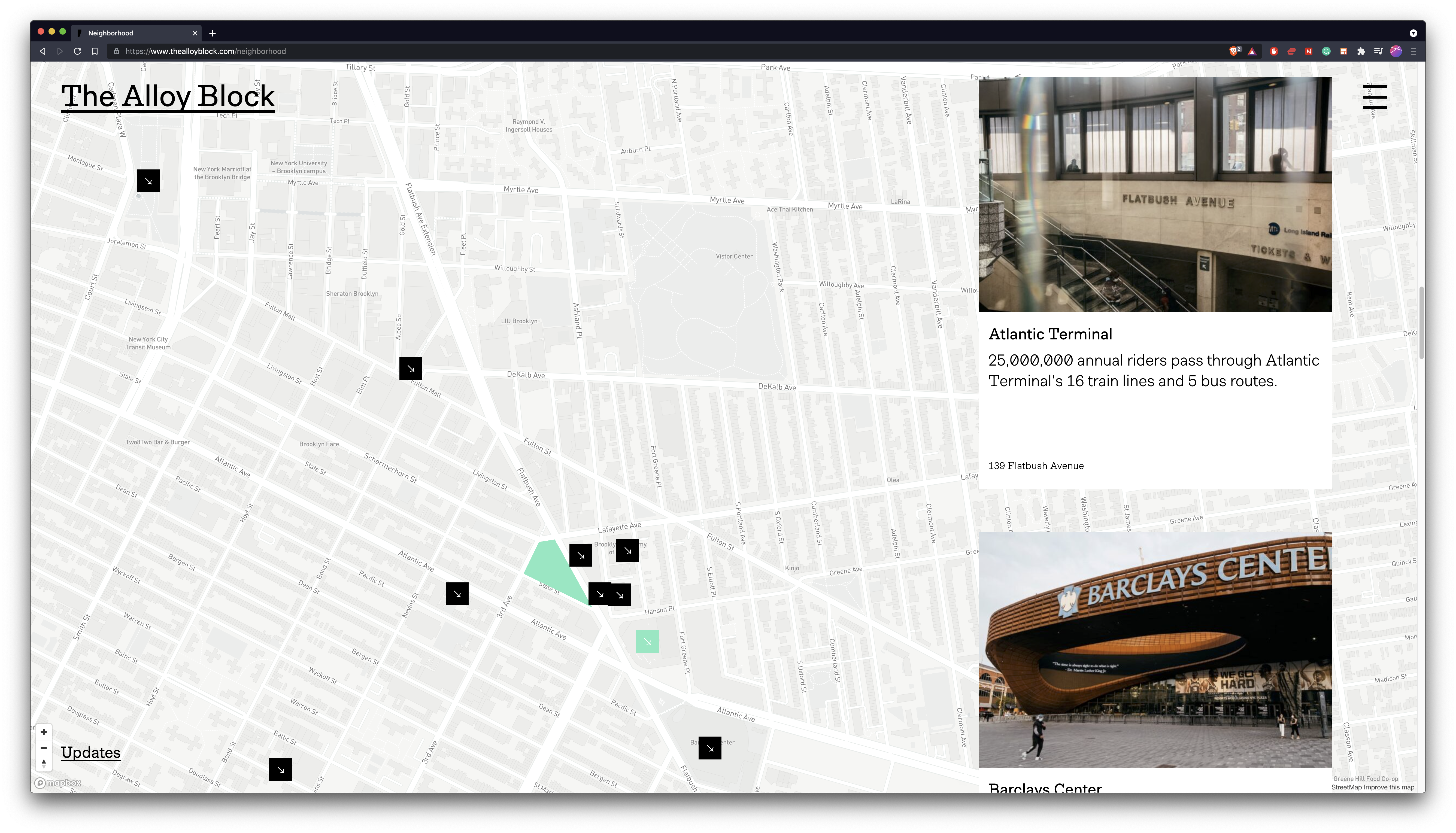Click the Raymond V. Ingersoll Houses label

[529, 125]
